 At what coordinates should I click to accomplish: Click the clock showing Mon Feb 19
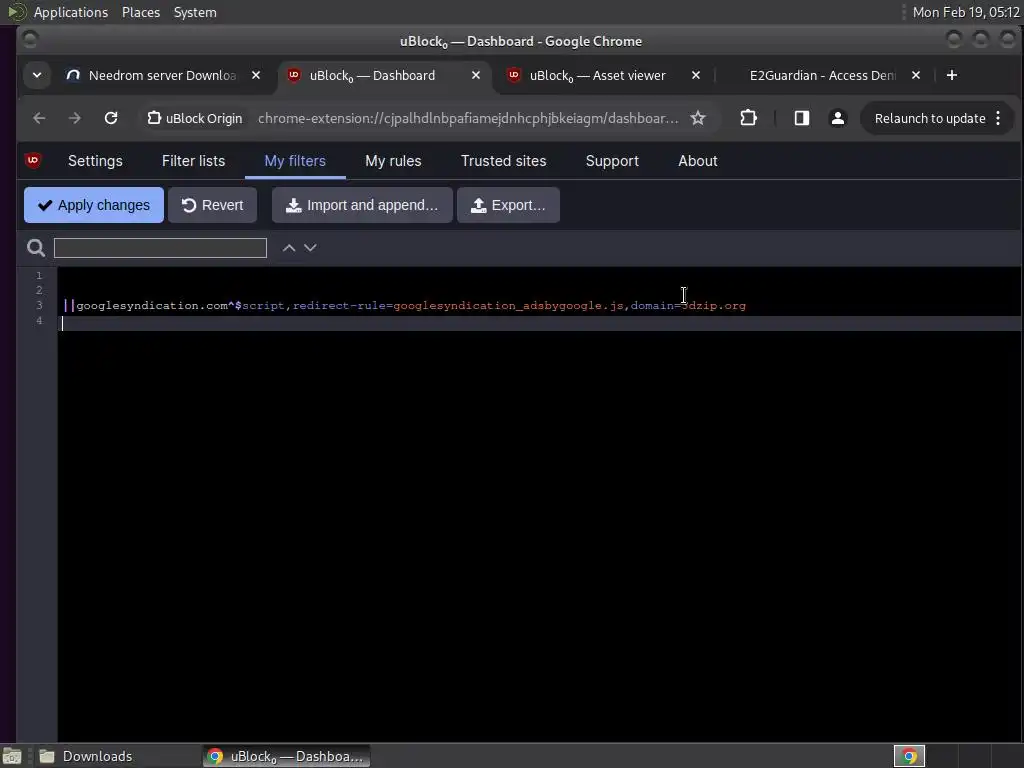966,12
